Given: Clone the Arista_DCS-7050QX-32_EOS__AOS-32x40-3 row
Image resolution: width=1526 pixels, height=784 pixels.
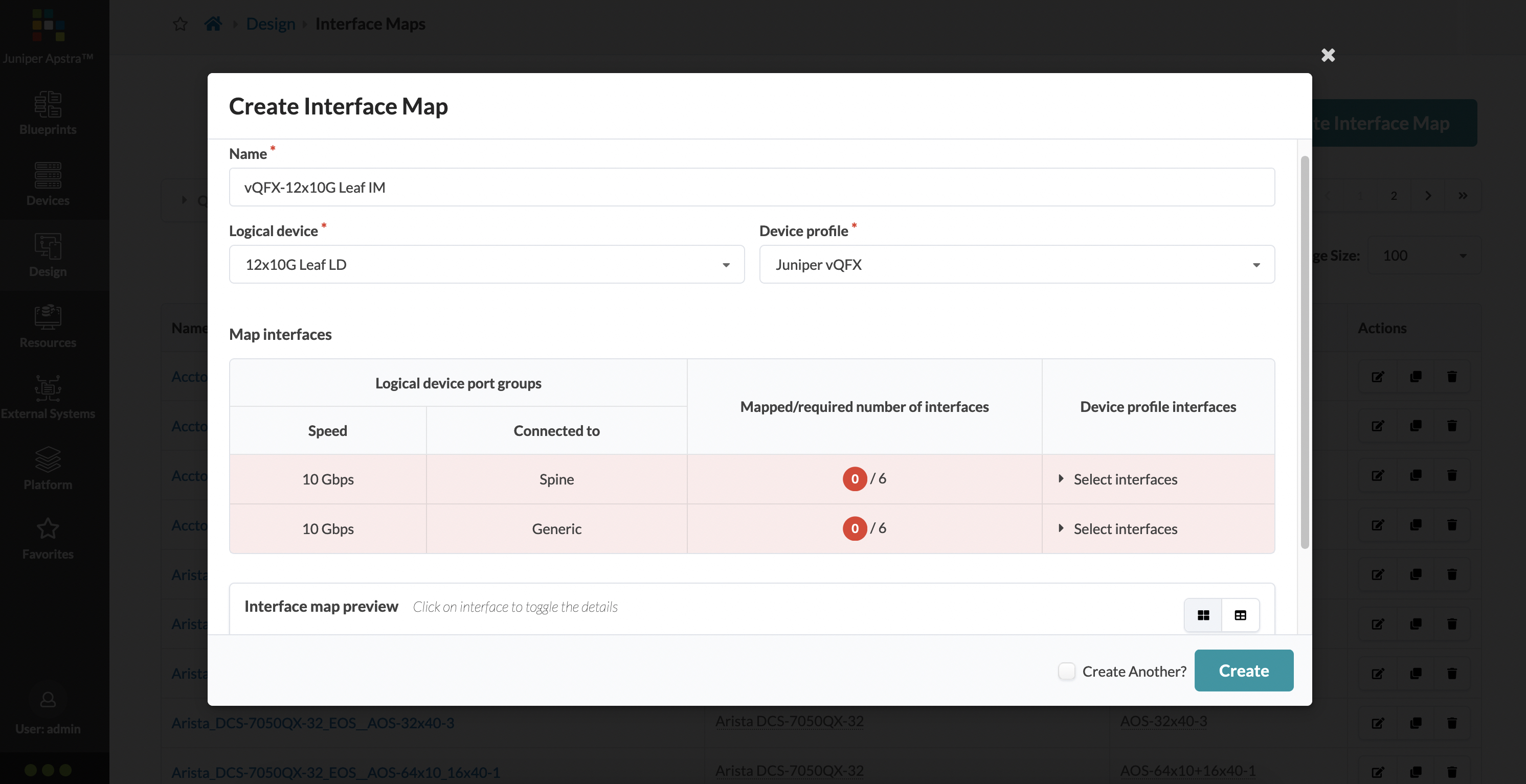Looking at the screenshot, I should [1415, 723].
